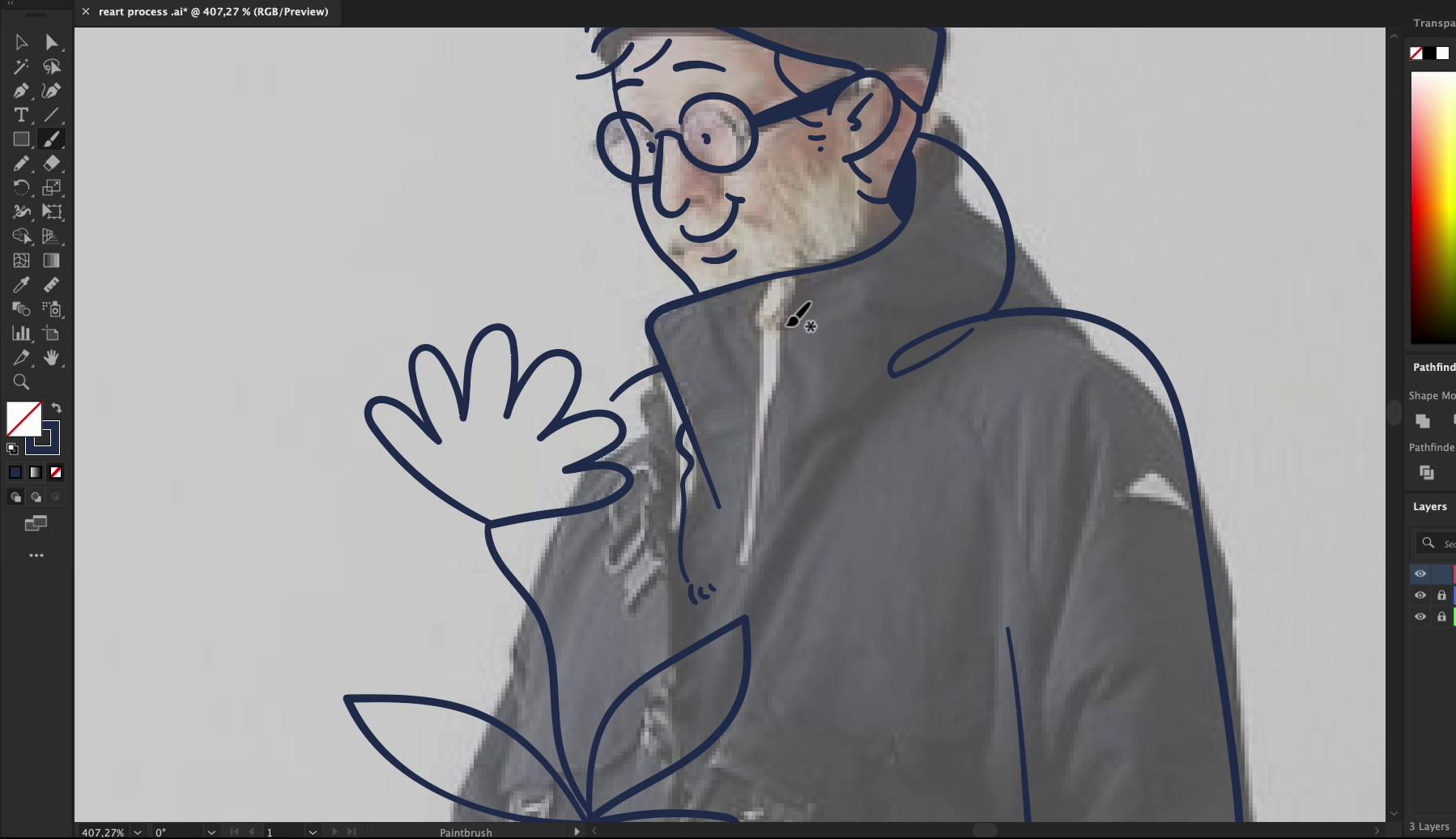
Task: Open the Pathfinder panel tab
Action: tap(1433, 367)
